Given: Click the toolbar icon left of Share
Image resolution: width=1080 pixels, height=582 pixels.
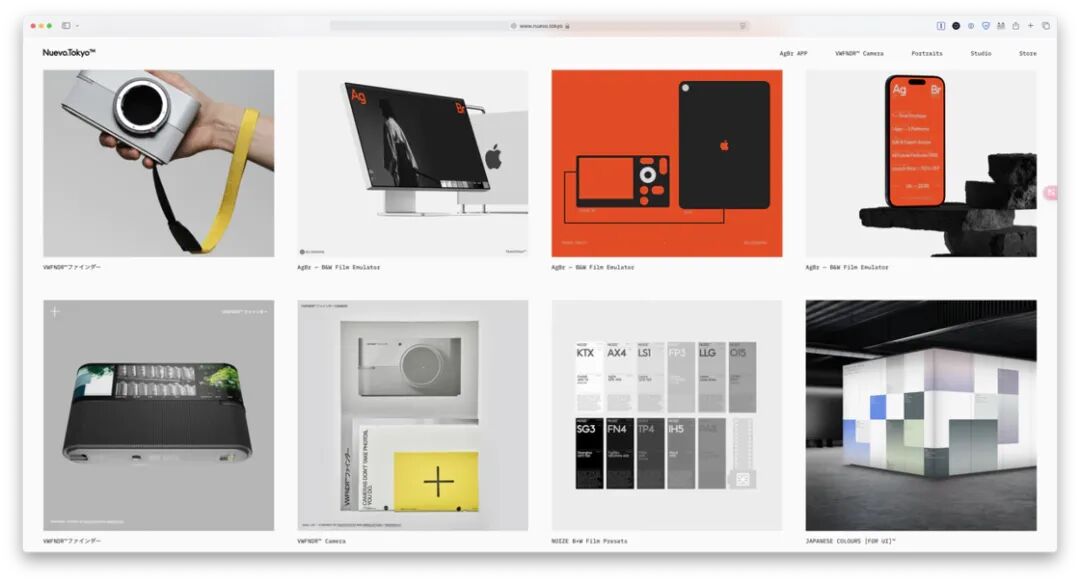Looking at the screenshot, I should [1001, 25].
